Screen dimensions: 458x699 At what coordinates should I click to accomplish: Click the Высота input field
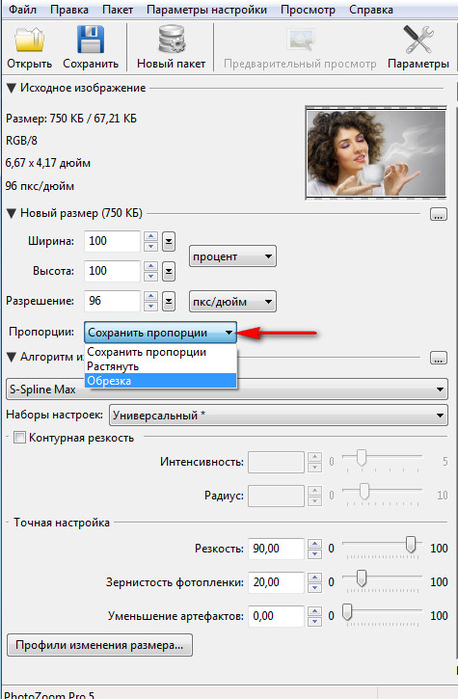coord(112,271)
